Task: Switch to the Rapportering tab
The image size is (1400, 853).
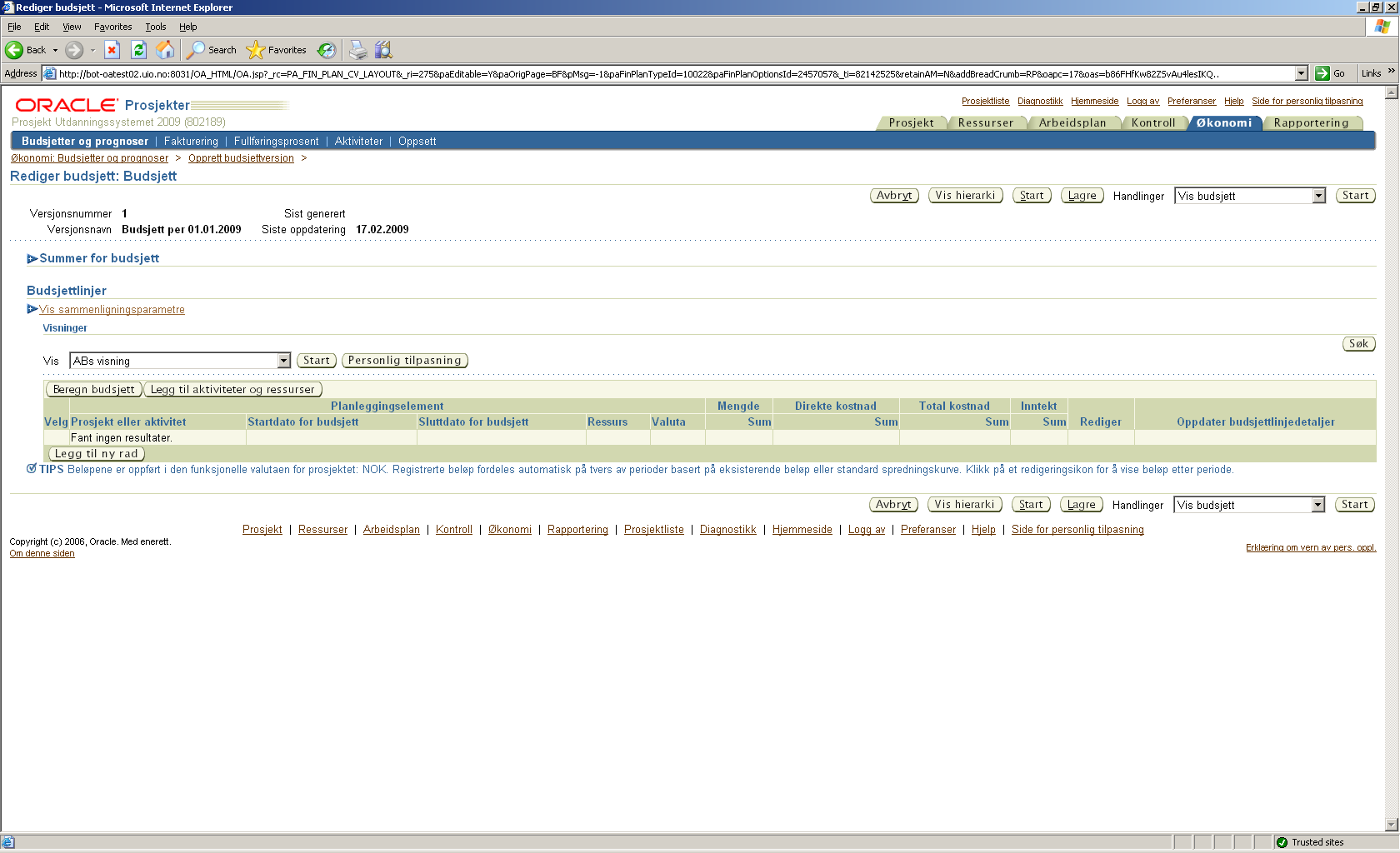Action: (x=1311, y=122)
